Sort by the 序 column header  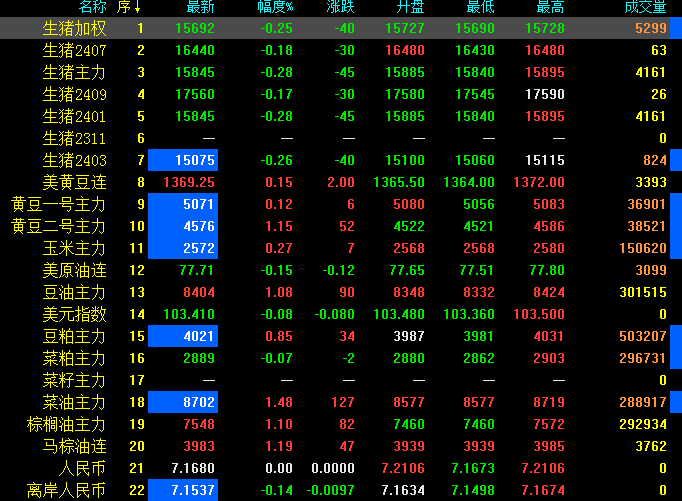click(128, 7)
